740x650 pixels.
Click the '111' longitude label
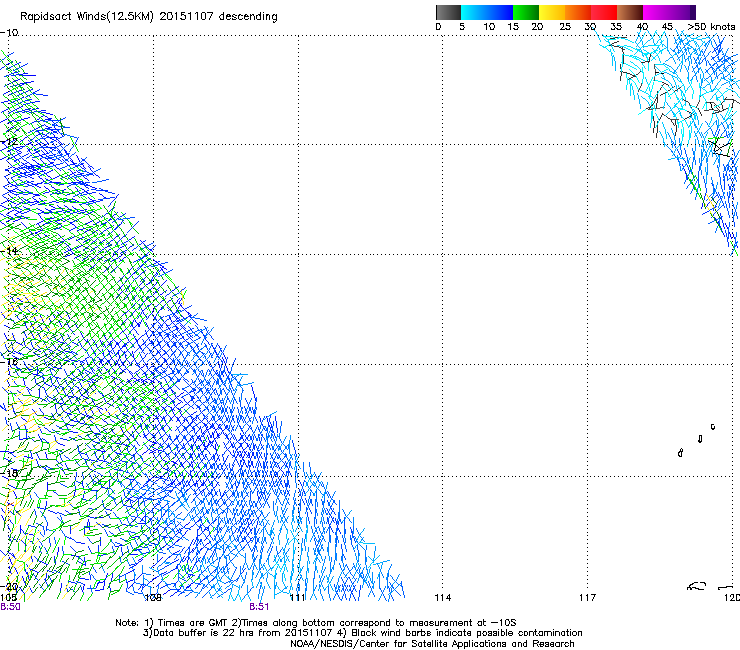(297, 598)
